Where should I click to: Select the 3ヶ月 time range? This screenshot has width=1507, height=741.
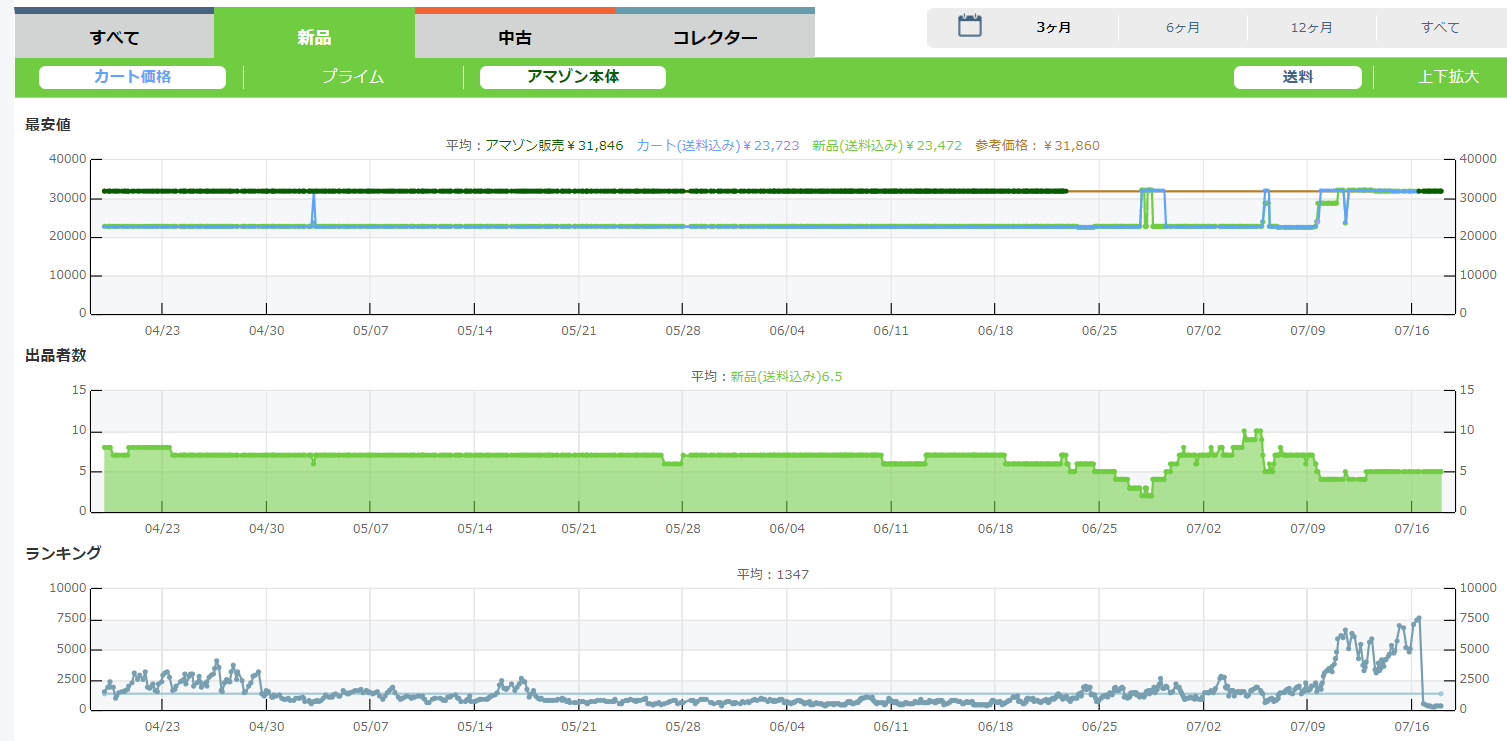pos(1054,28)
